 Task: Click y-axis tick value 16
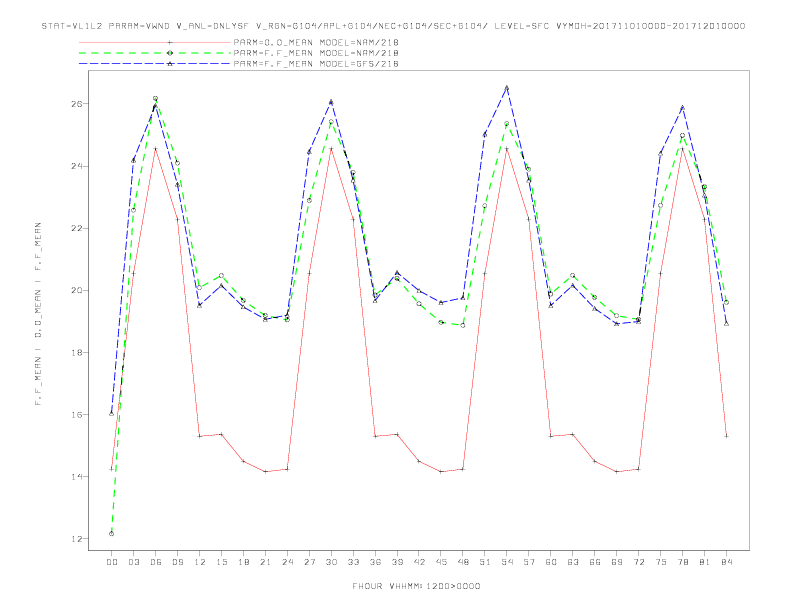(x=77, y=415)
